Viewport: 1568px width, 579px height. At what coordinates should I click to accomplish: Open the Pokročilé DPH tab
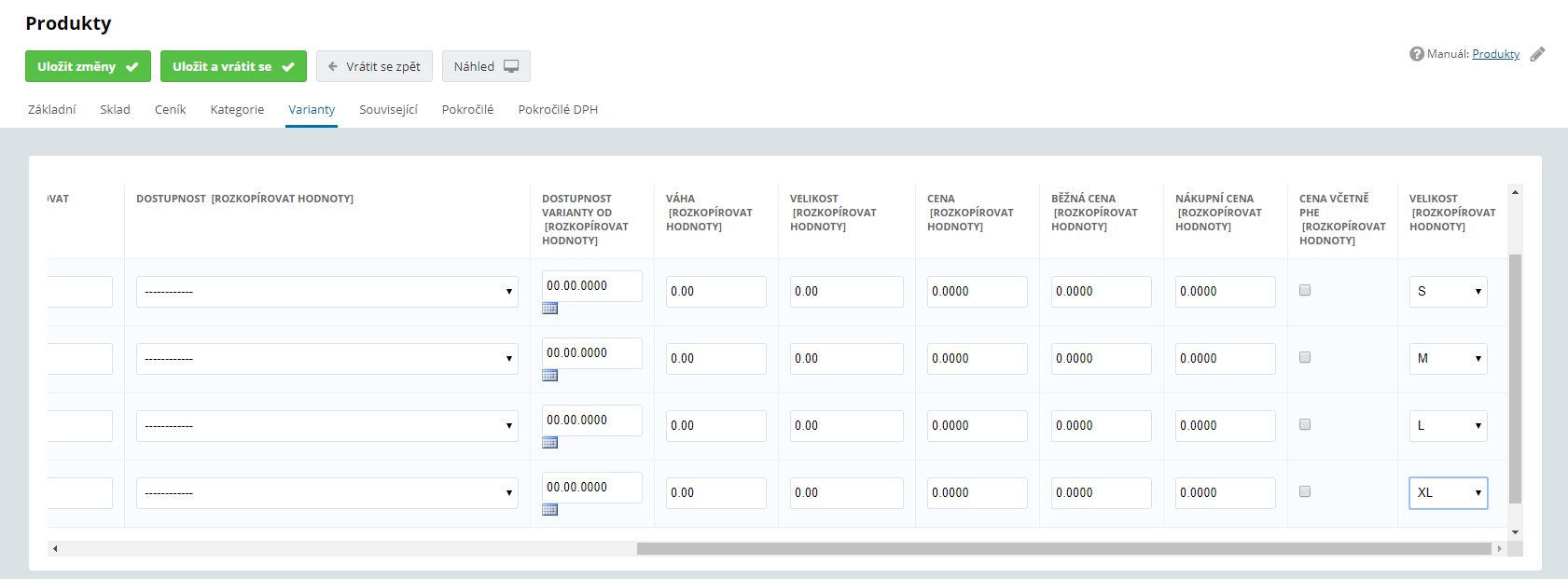(558, 109)
